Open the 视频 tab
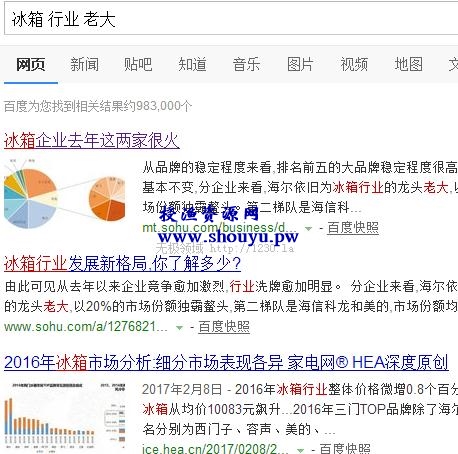458x454 pixels. 354,64
